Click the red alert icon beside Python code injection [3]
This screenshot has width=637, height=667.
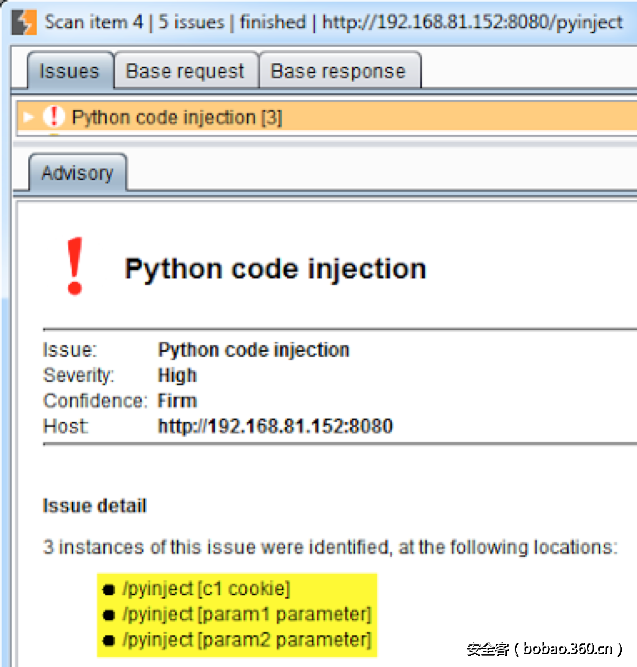point(54,118)
